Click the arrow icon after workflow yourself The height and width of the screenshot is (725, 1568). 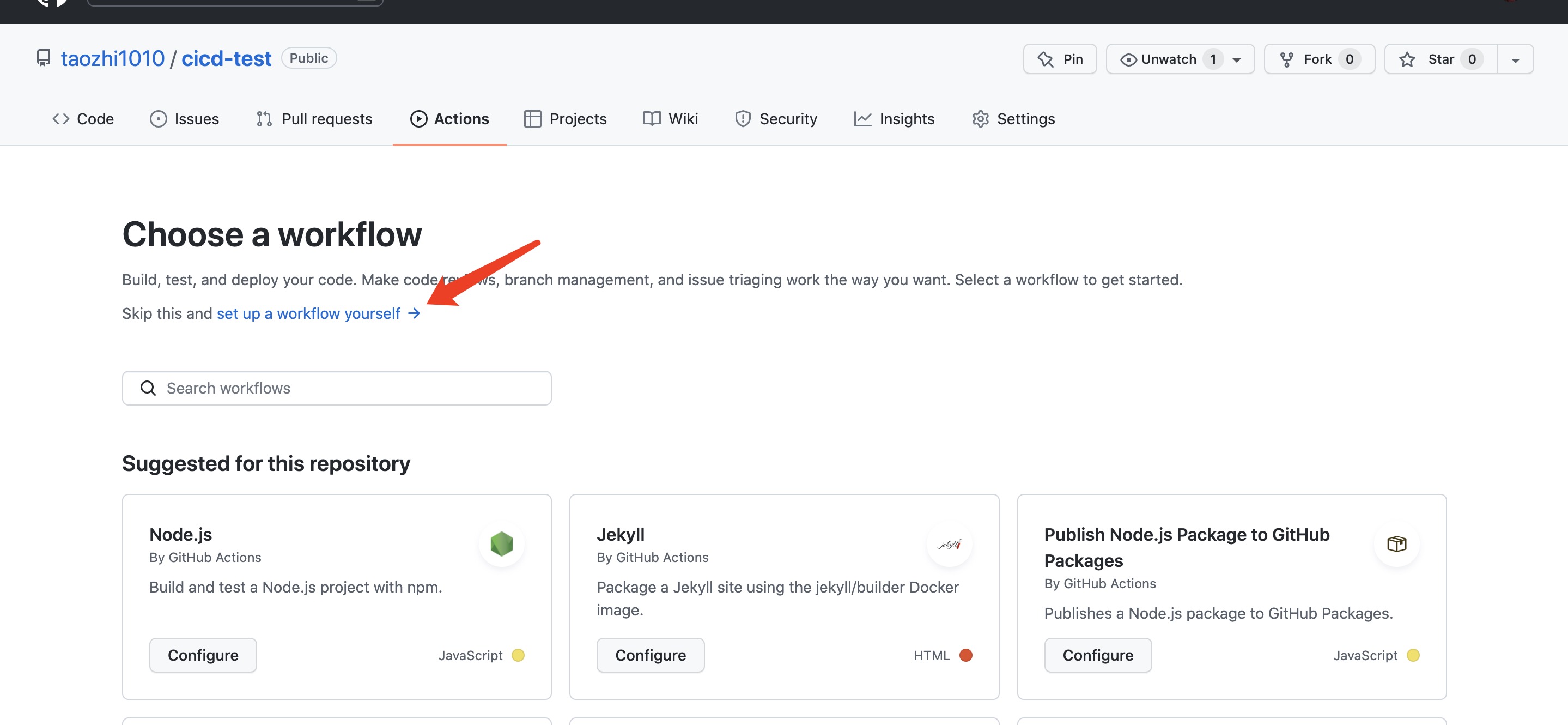coord(414,313)
